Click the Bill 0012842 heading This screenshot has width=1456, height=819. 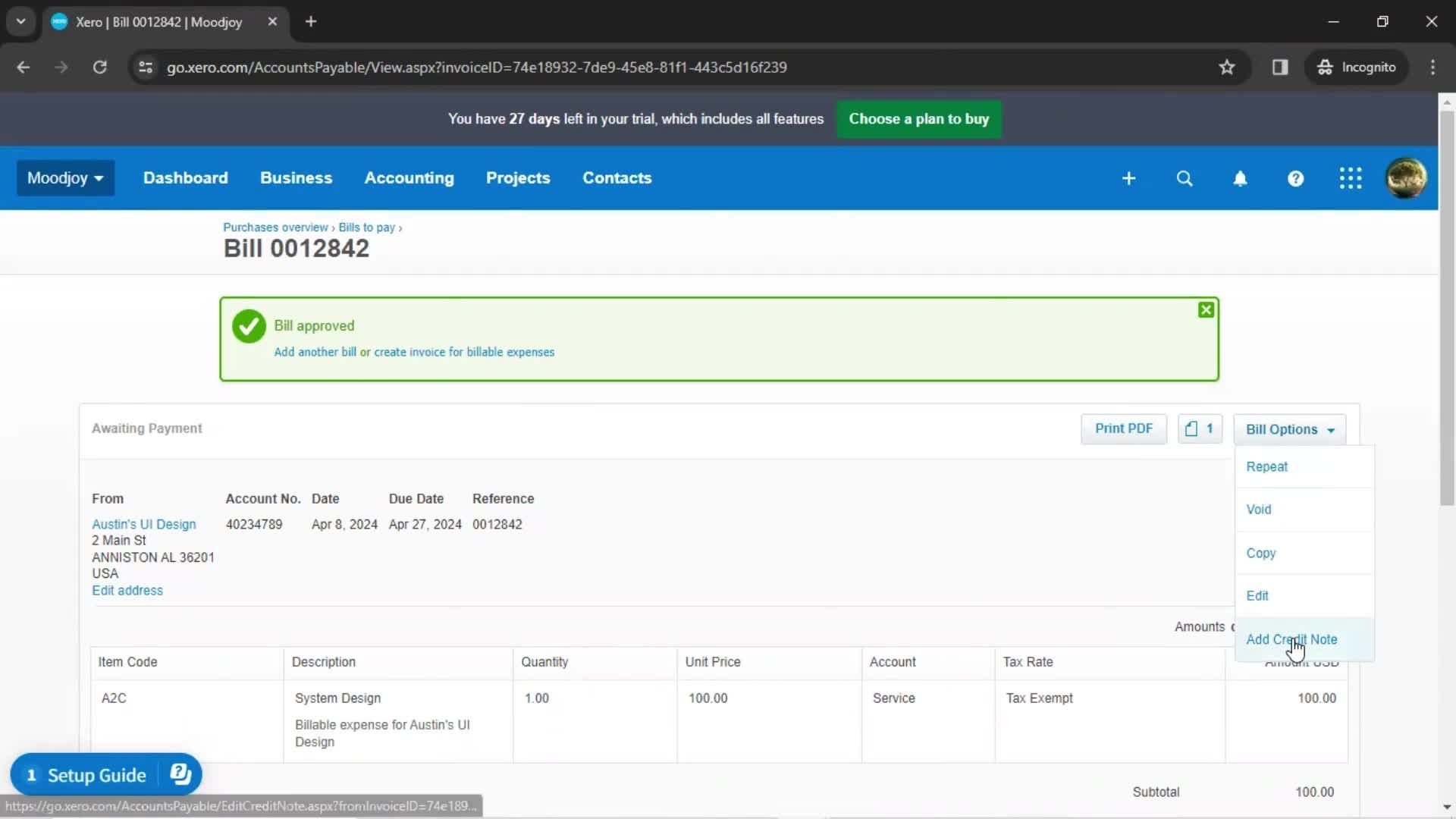pyautogui.click(x=296, y=249)
